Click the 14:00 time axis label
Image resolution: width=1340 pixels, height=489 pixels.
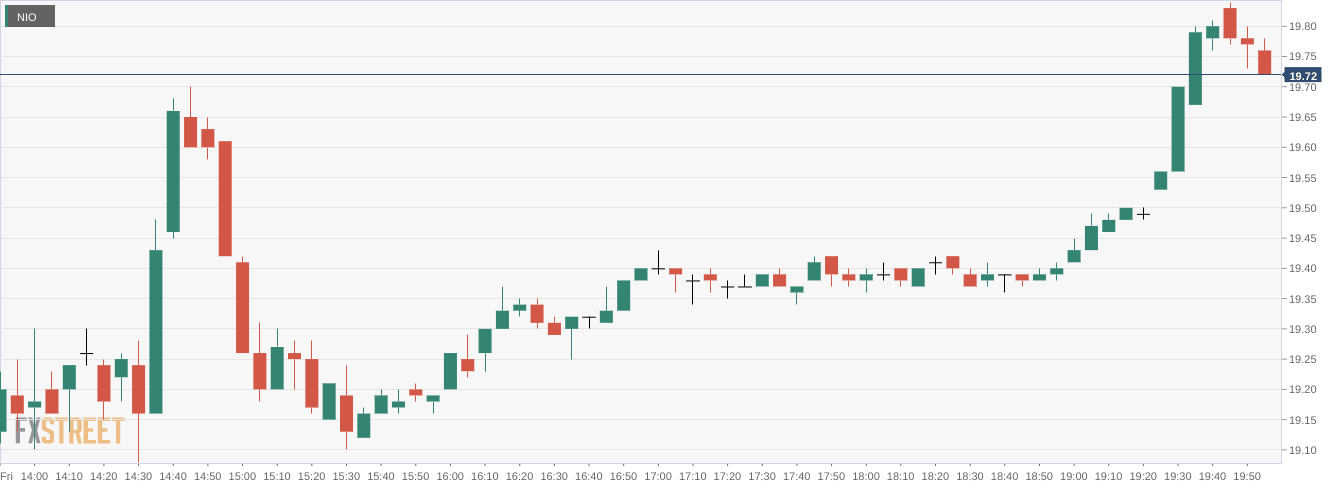34,477
